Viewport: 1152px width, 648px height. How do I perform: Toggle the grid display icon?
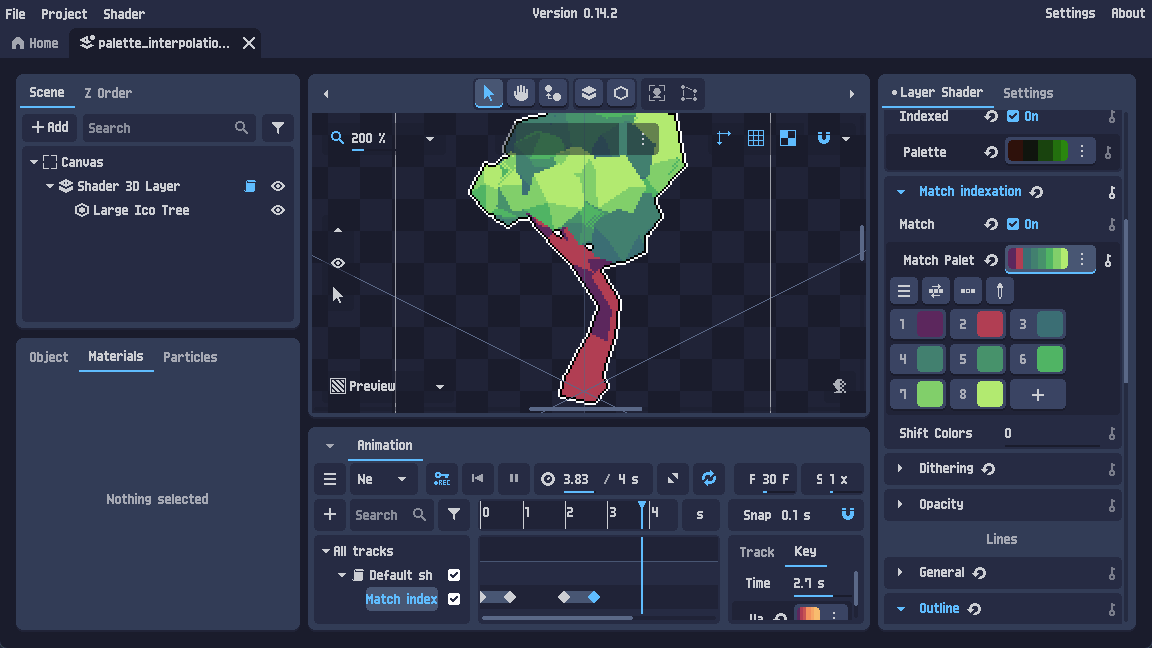756,138
